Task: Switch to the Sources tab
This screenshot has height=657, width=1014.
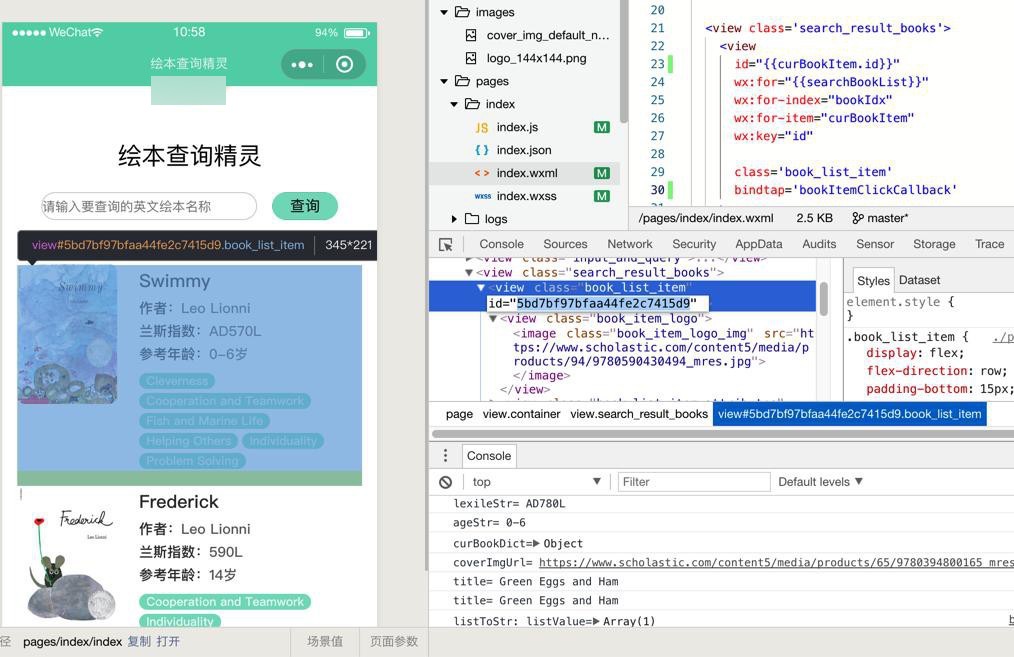Action: click(565, 244)
